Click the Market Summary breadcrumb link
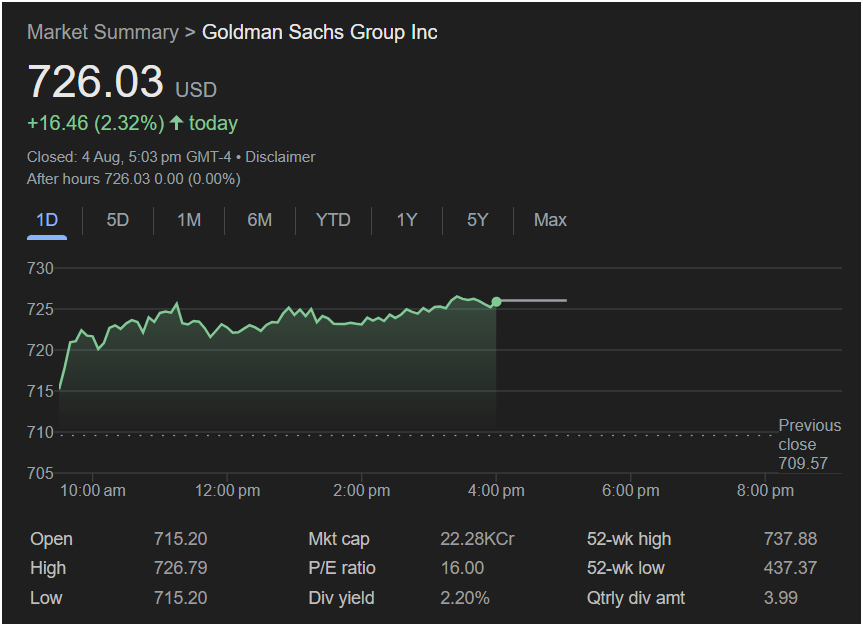The image size is (863, 626). pyautogui.click(x=101, y=32)
